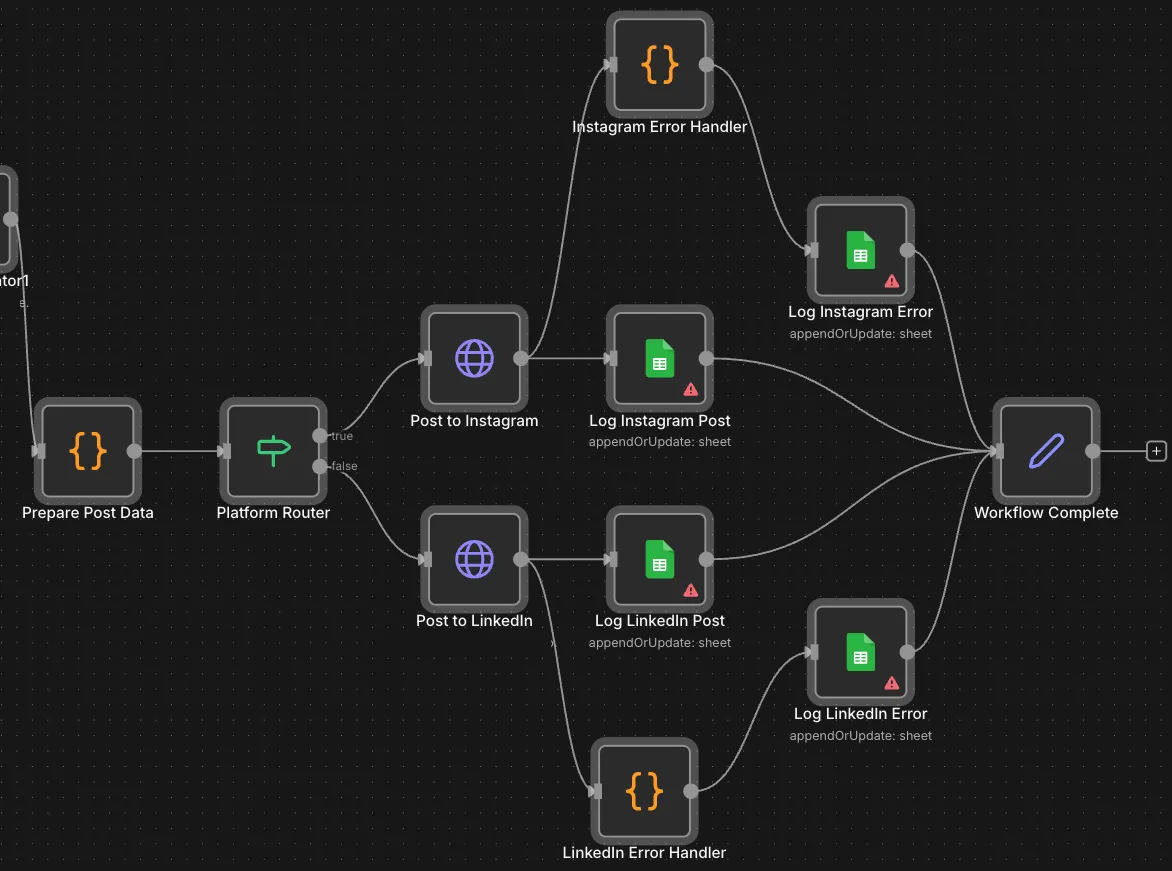Click warning triangle on Log LinkedIn Post
This screenshot has width=1172, height=871.
[691, 591]
